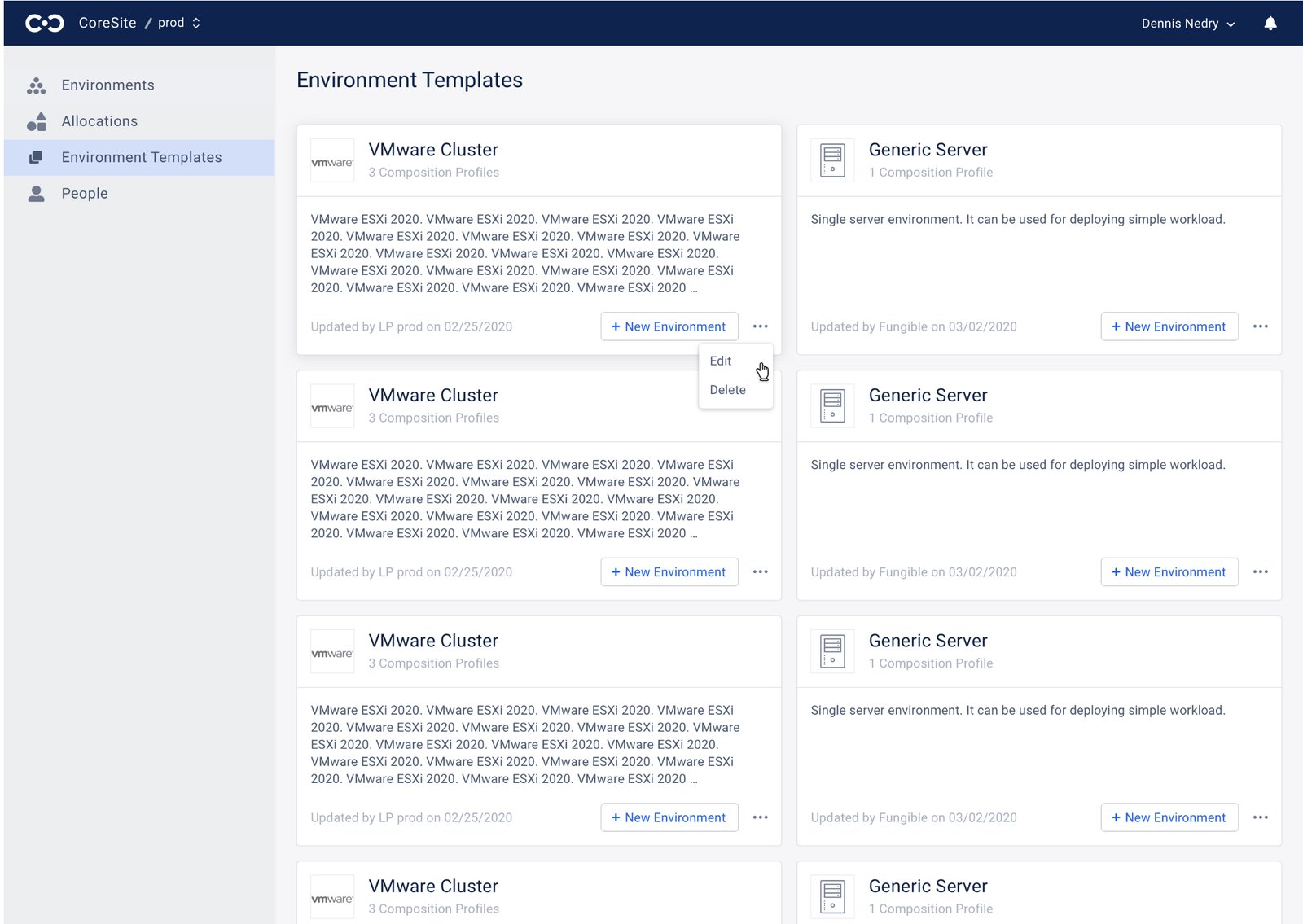Click the first Generic Server icon
This screenshot has height=924, width=1303.
click(x=832, y=161)
